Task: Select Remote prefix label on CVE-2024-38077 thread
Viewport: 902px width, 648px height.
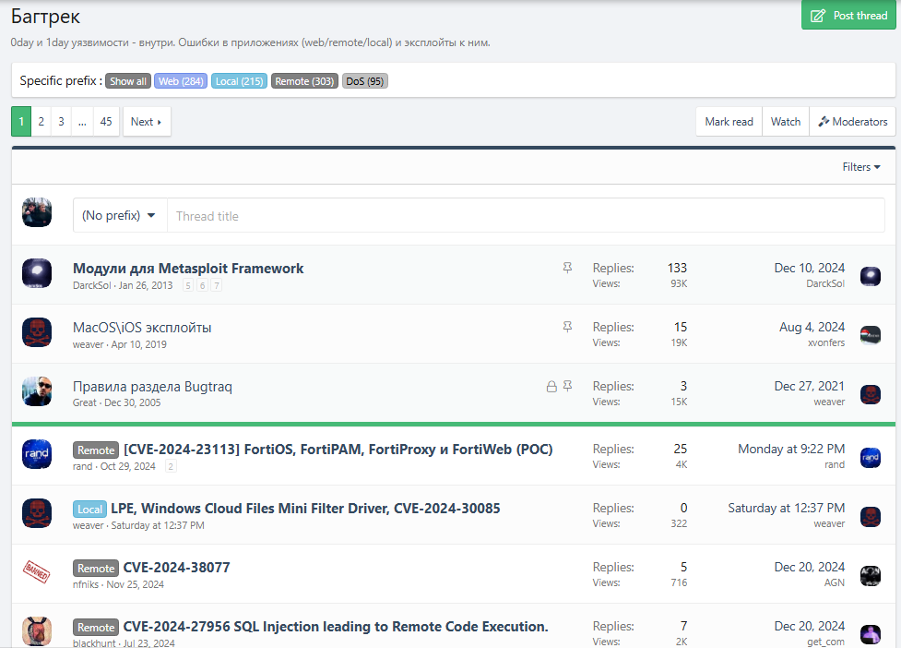Action: click(x=96, y=568)
